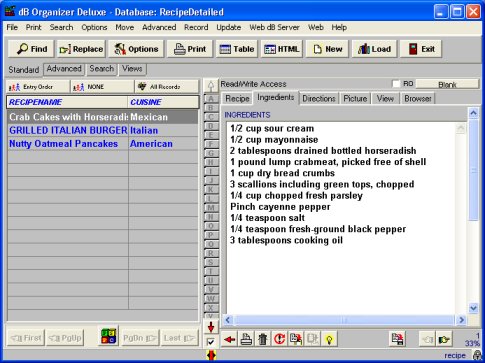Switch to the View tab

click(x=385, y=99)
